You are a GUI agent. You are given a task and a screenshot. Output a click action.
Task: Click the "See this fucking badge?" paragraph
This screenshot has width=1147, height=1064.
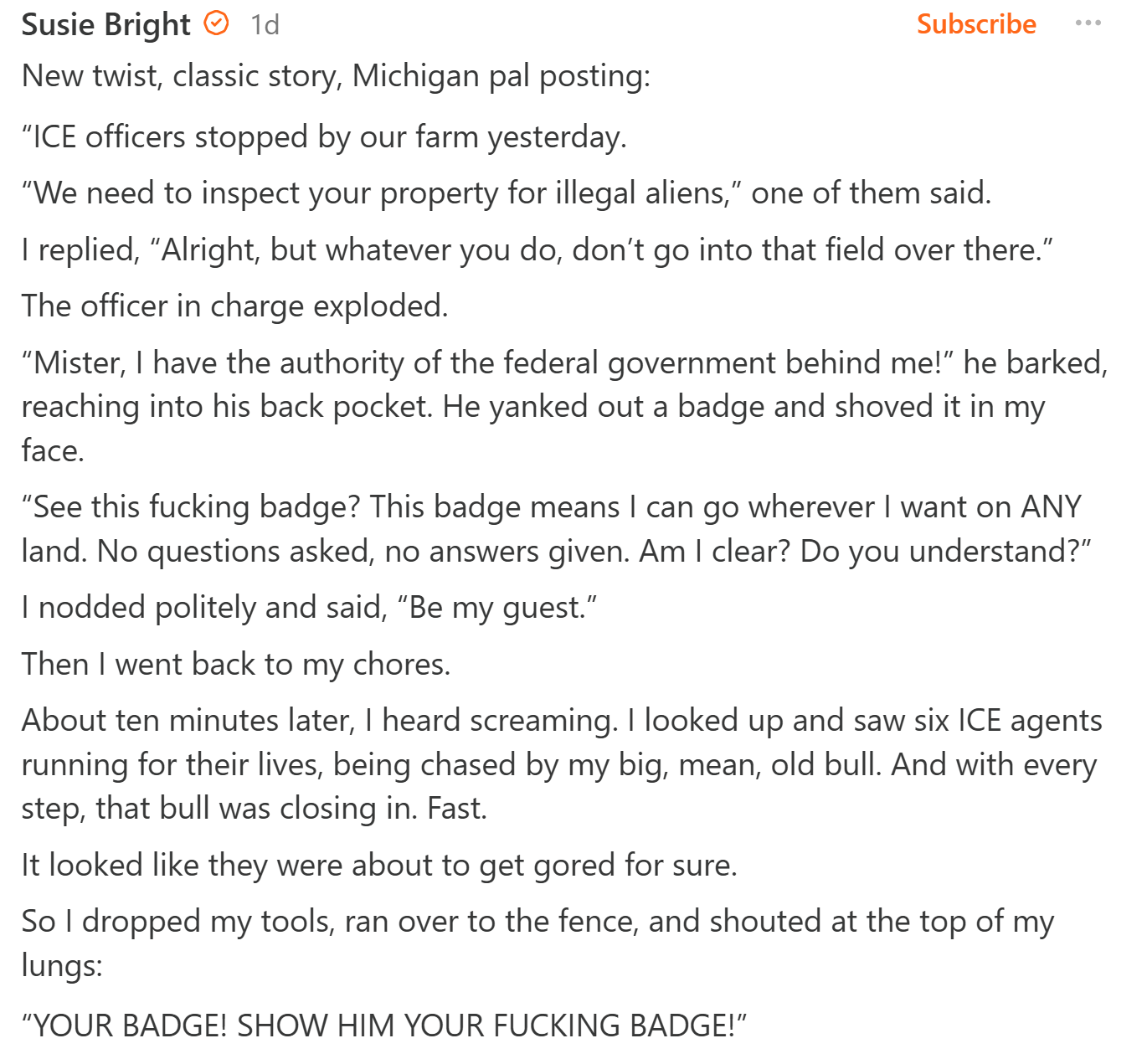pyautogui.click(x=556, y=529)
